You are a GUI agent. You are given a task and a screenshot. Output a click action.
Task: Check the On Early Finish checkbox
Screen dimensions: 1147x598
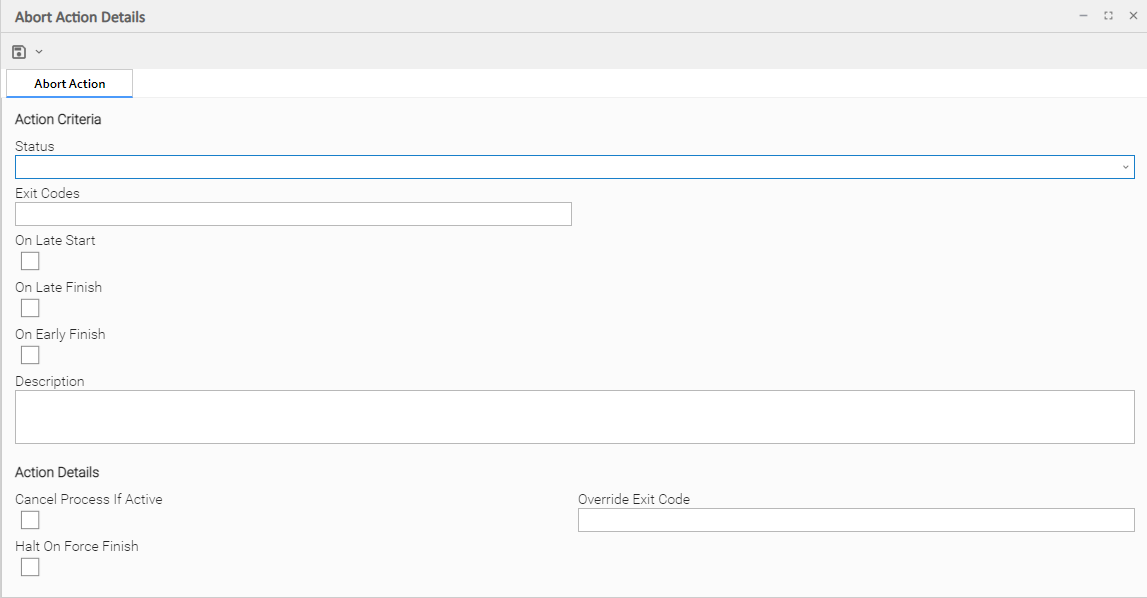click(x=30, y=355)
